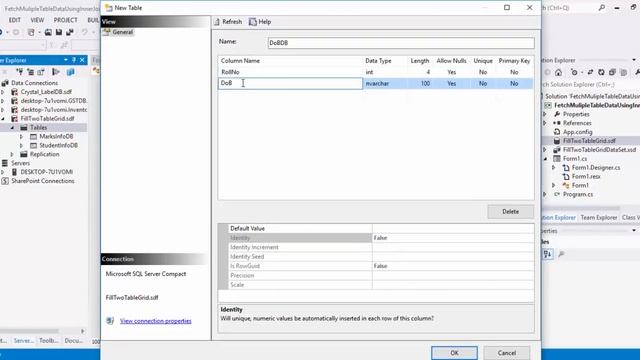Toggle the Server Explorer auto-hide pin
The height and width of the screenshot is (360, 640).
tap(74, 60)
